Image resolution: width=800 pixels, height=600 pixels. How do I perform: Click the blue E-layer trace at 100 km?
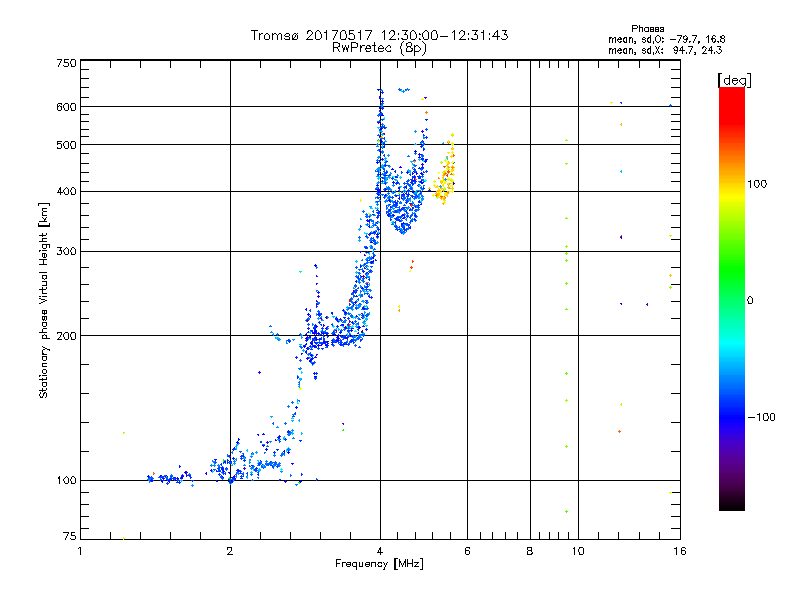pyautogui.click(x=169, y=479)
